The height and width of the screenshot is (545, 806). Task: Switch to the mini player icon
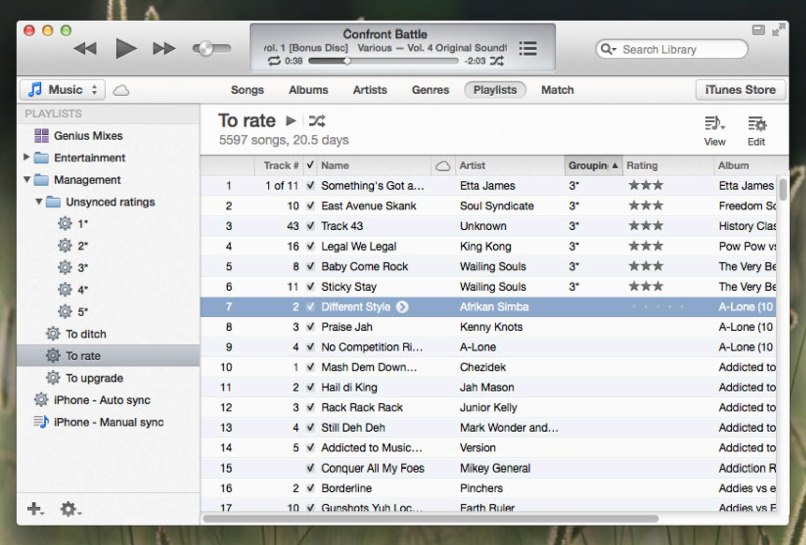(x=758, y=30)
